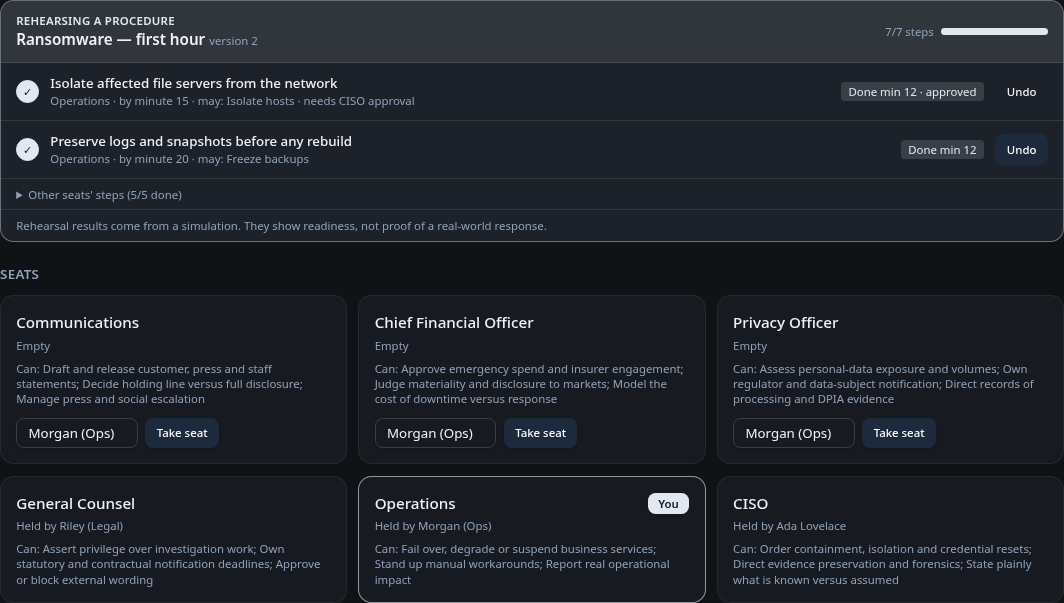Click the rehearsal simulation disclaimer text

281,226
